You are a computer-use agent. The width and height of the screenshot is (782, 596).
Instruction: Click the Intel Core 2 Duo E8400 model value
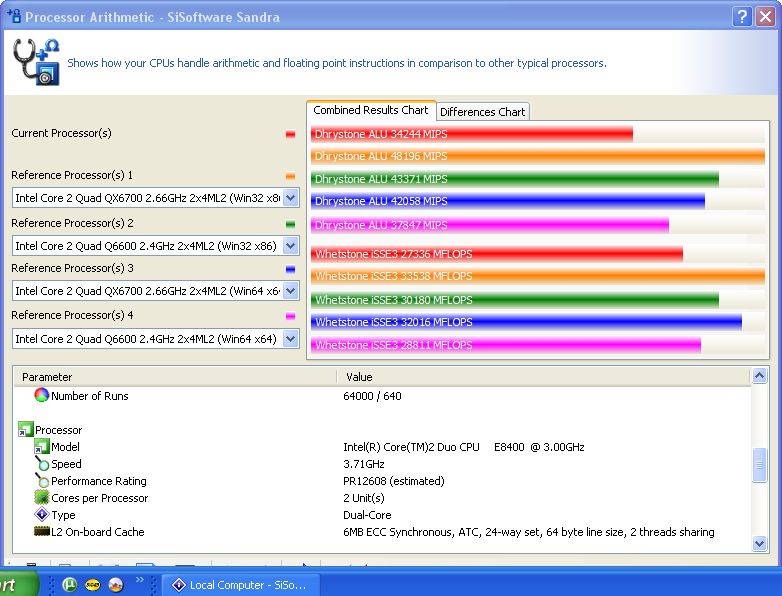464,447
